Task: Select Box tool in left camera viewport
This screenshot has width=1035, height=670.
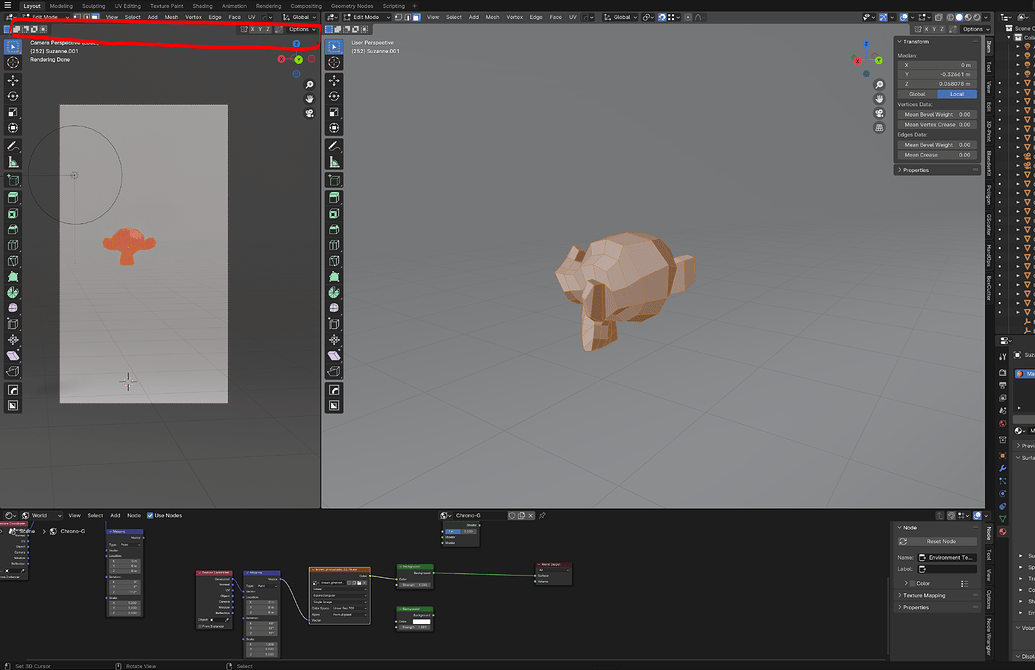Action: (13, 47)
